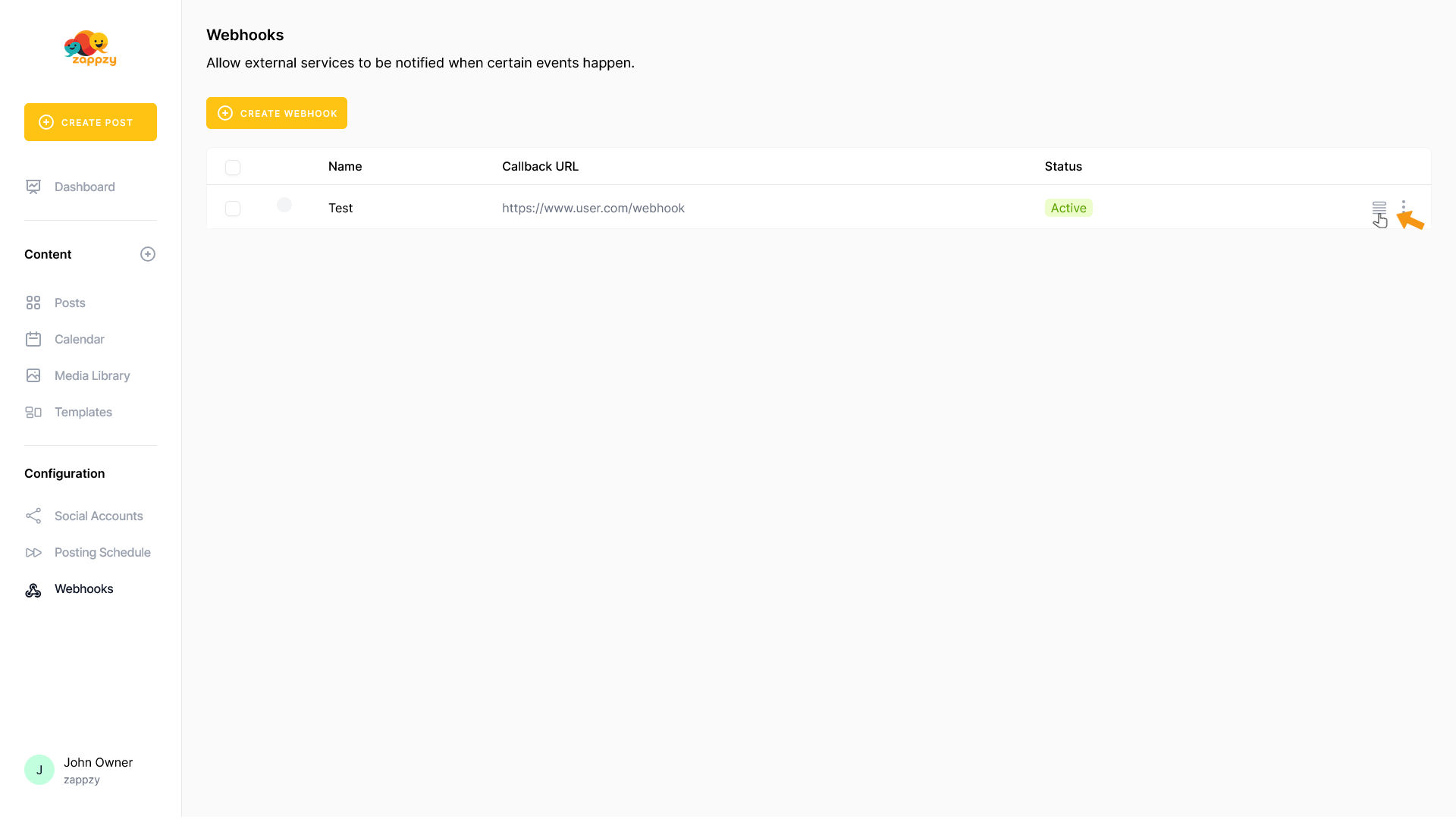This screenshot has width=1456, height=819.
Task: Click the grey circle indicator beside Test
Action: coord(284,205)
